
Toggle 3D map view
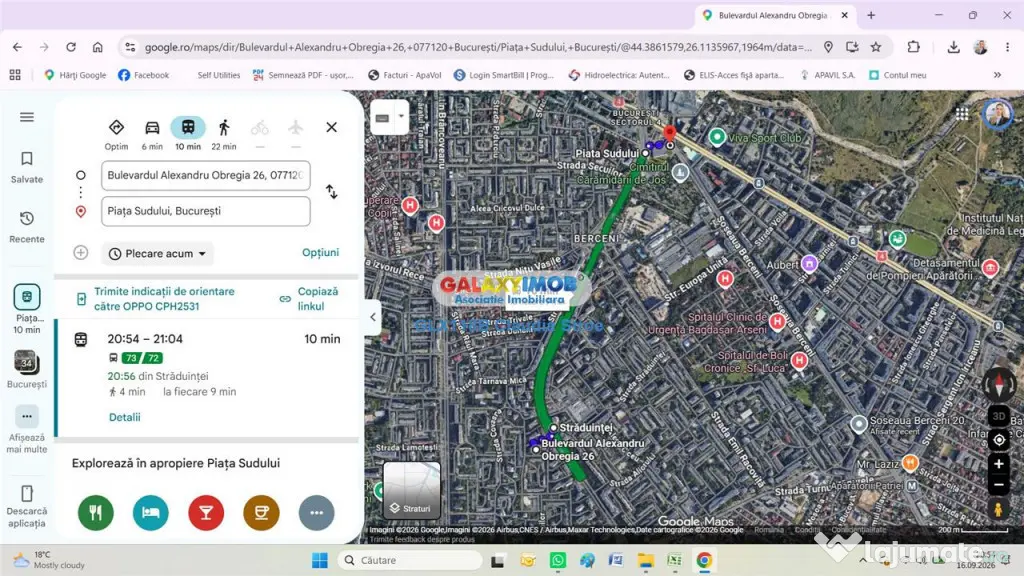999,416
